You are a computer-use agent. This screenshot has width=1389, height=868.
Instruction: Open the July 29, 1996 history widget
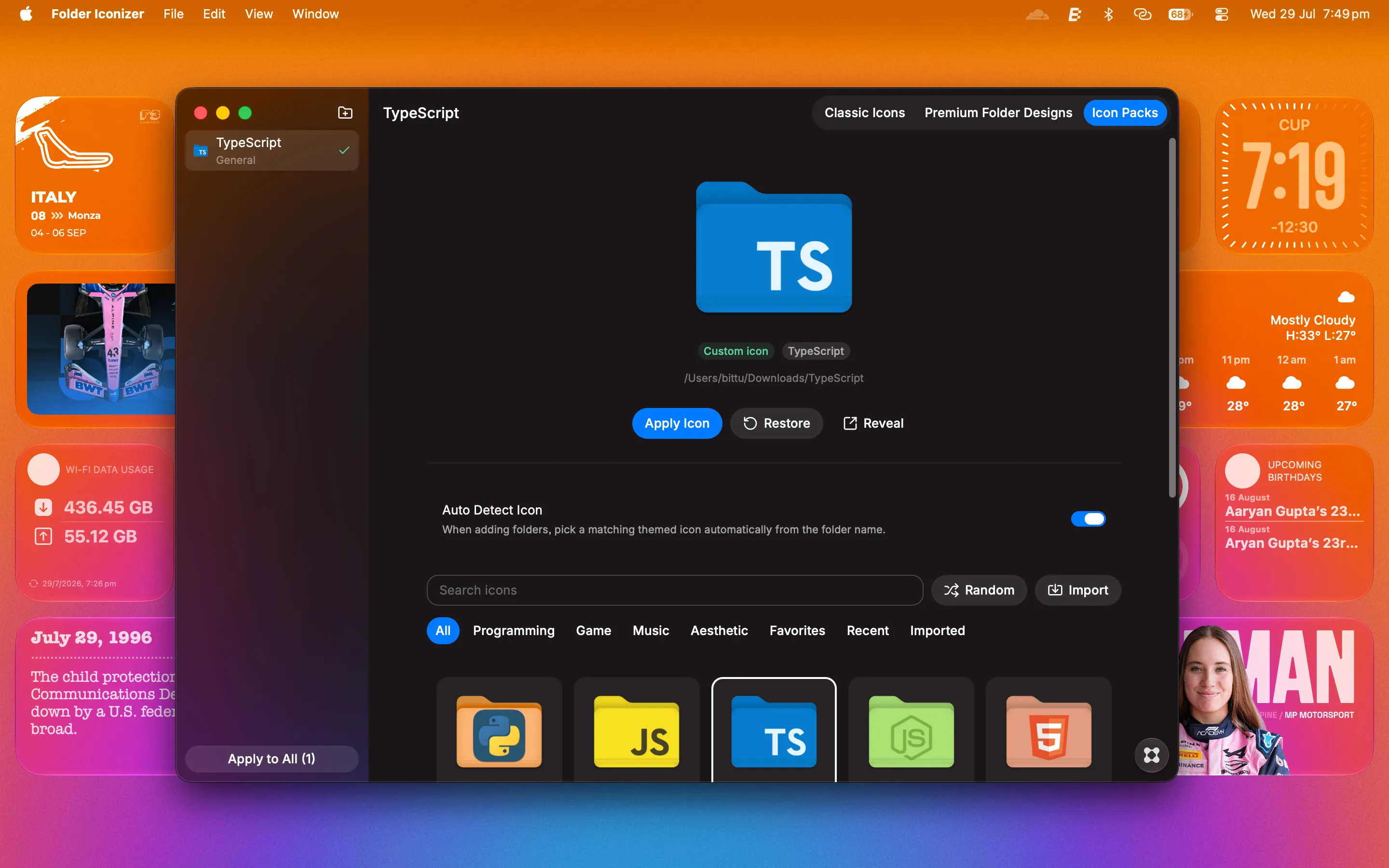coord(96,696)
